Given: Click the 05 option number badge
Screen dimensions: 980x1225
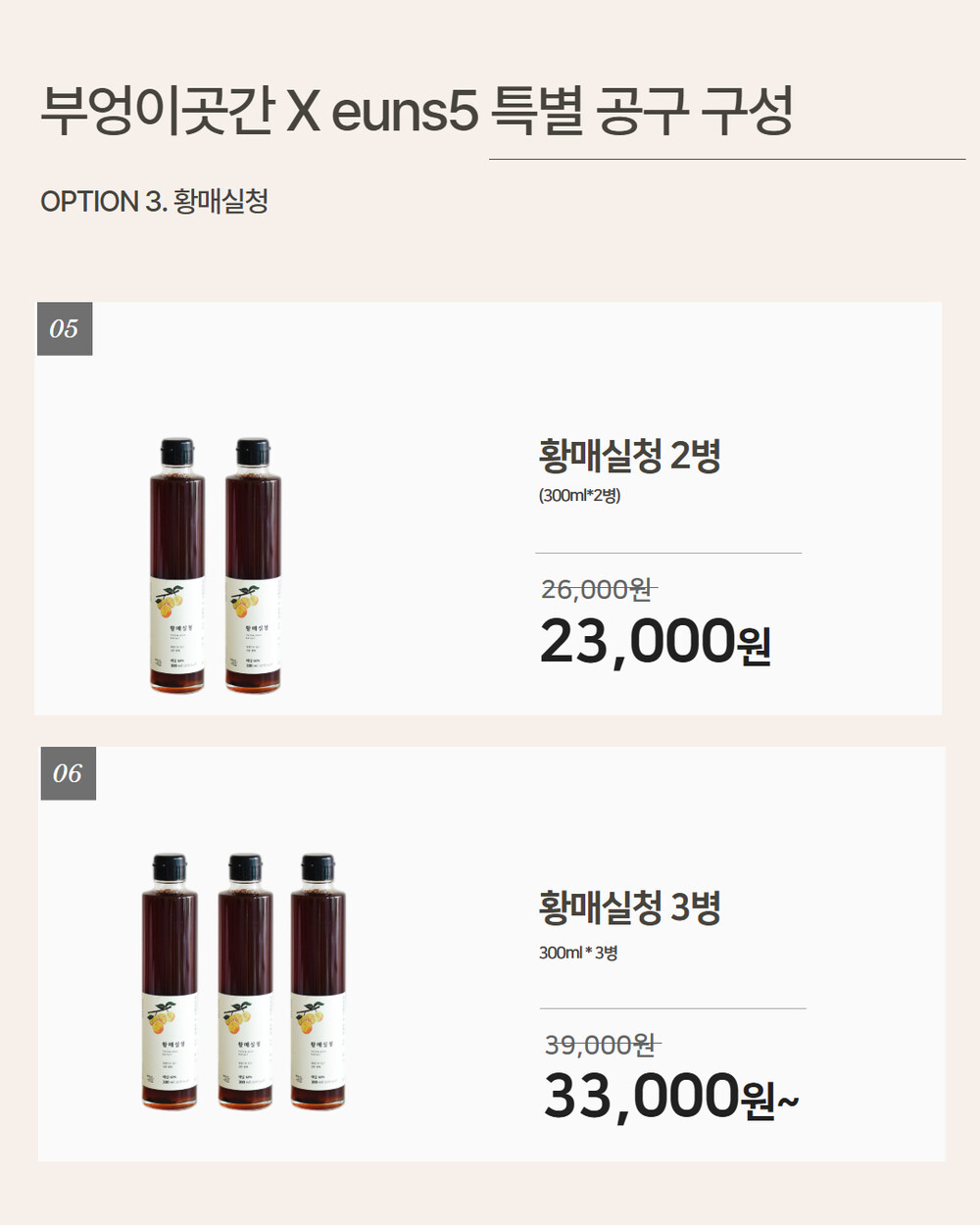Looking at the screenshot, I should click(x=64, y=328).
